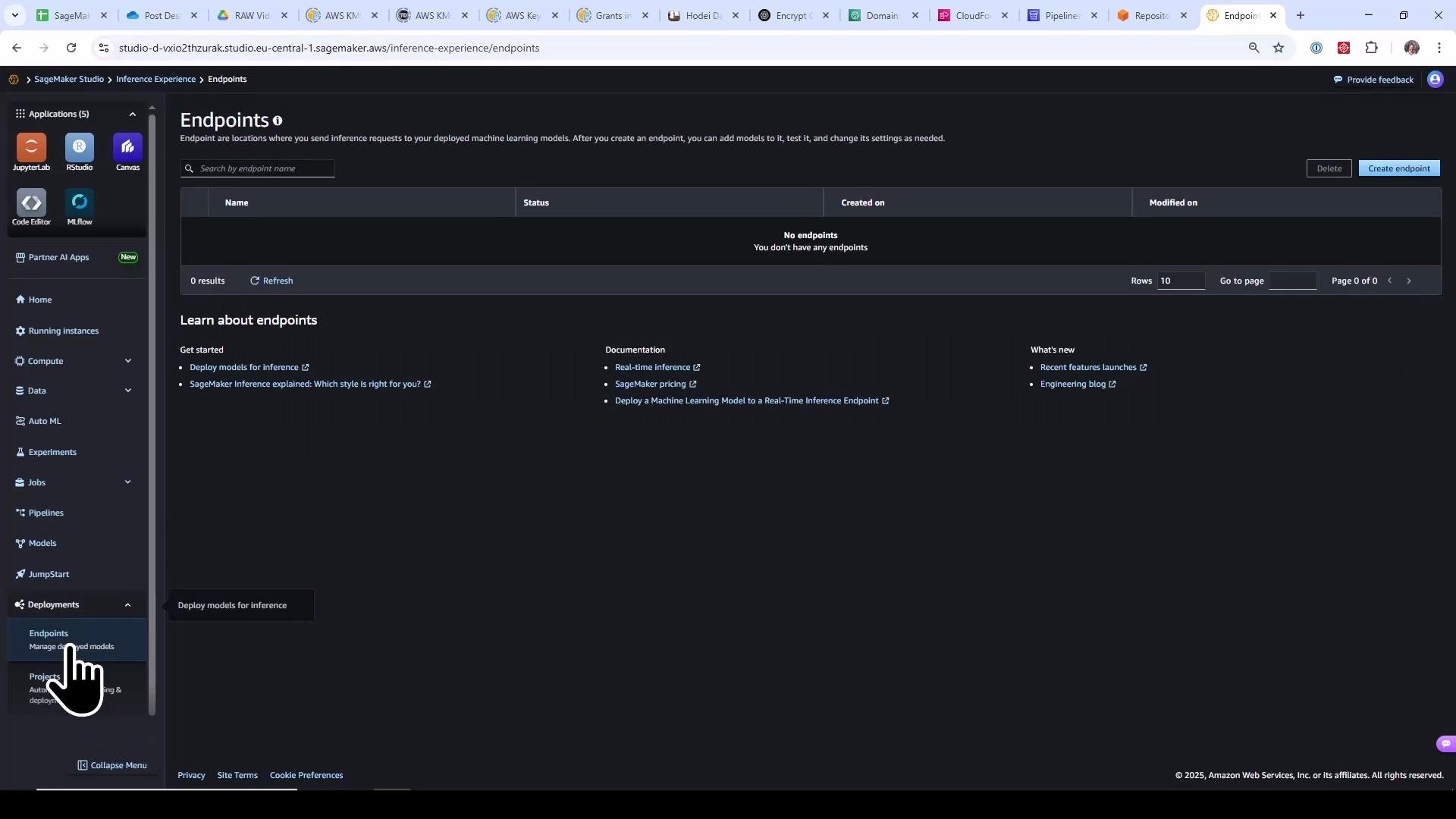Click the user profile avatar in header
The height and width of the screenshot is (819, 1456).
[x=1435, y=80]
